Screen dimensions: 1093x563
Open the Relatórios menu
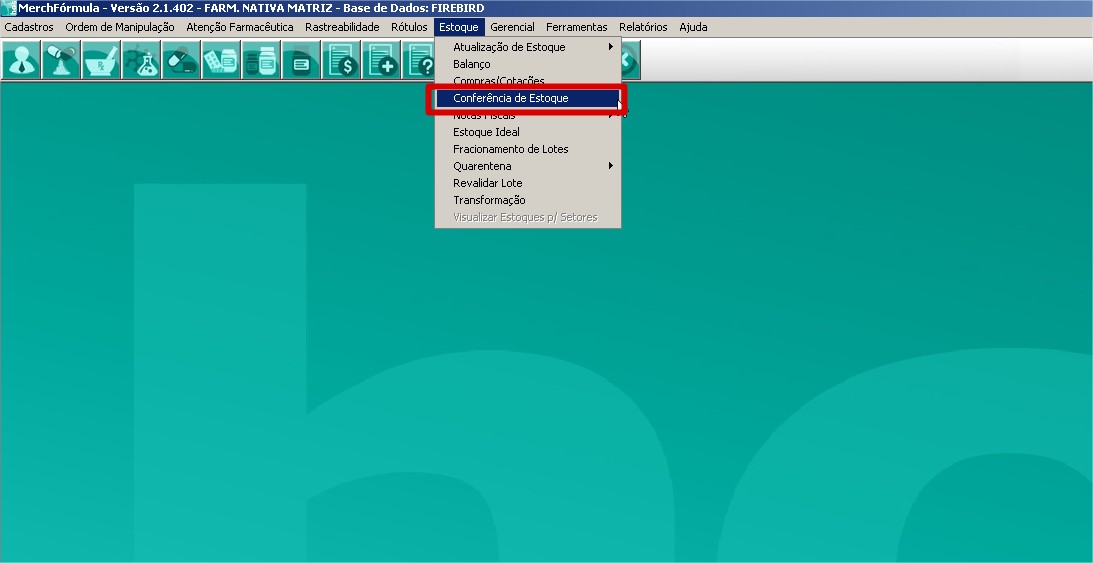[x=643, y=27]
